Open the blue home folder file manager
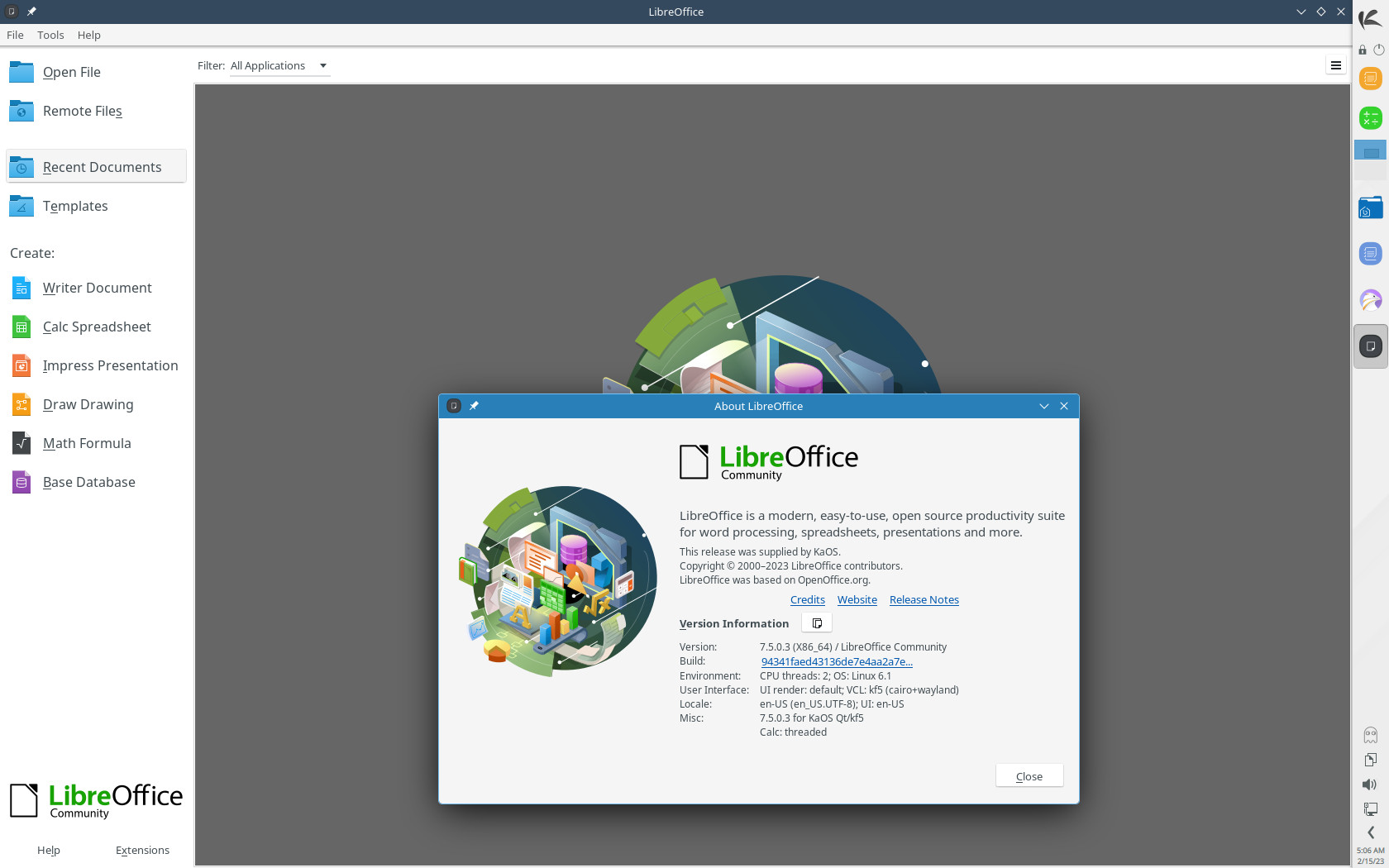Screen dimensions: 1389x868 coord(1371,207)
